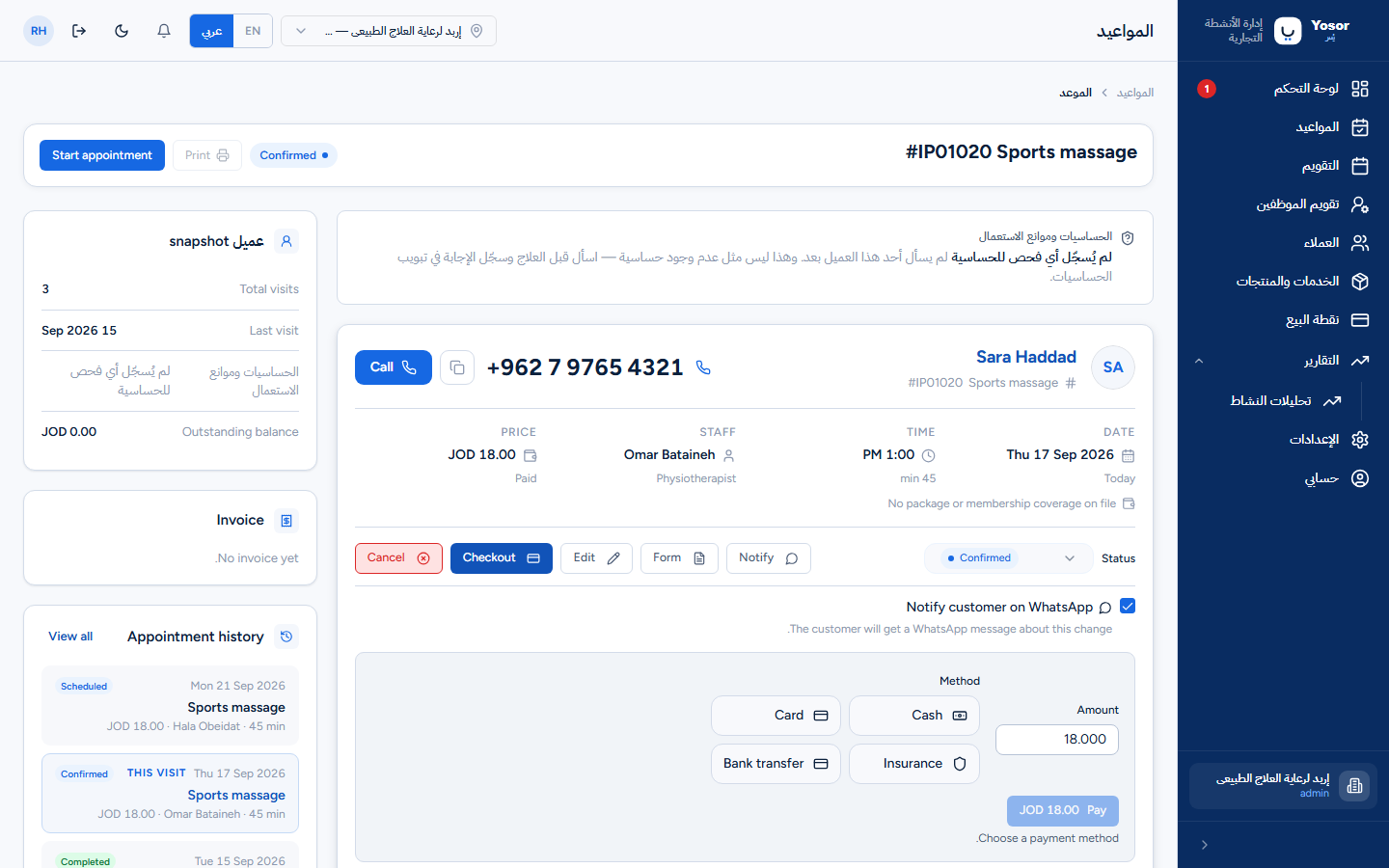
Task: Open الخدمات والمنتجات services and products
Action: [x=1284, y=282]
